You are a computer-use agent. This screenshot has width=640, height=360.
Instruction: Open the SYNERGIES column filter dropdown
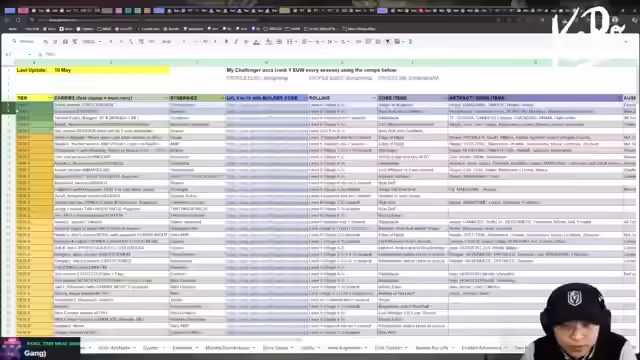click(x=222, y=98)
